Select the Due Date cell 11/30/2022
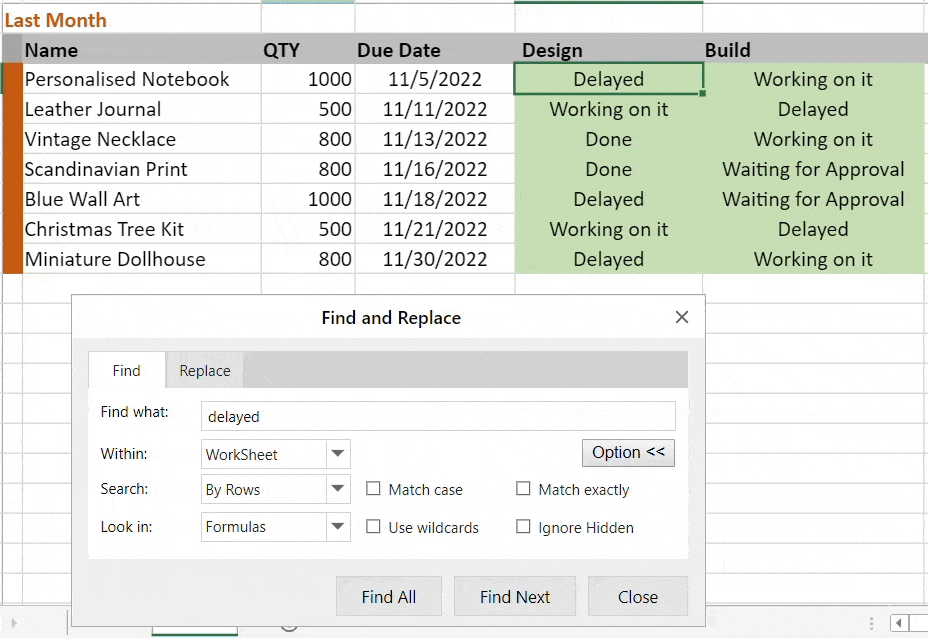 (437, 259)
